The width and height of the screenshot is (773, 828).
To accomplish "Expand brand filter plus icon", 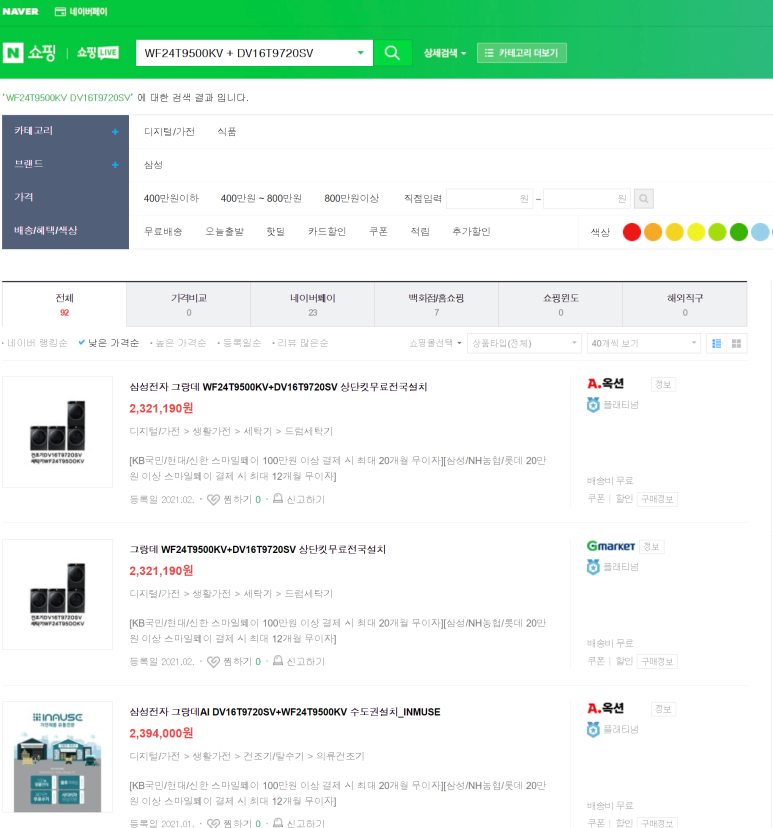I will pos(115,165).
